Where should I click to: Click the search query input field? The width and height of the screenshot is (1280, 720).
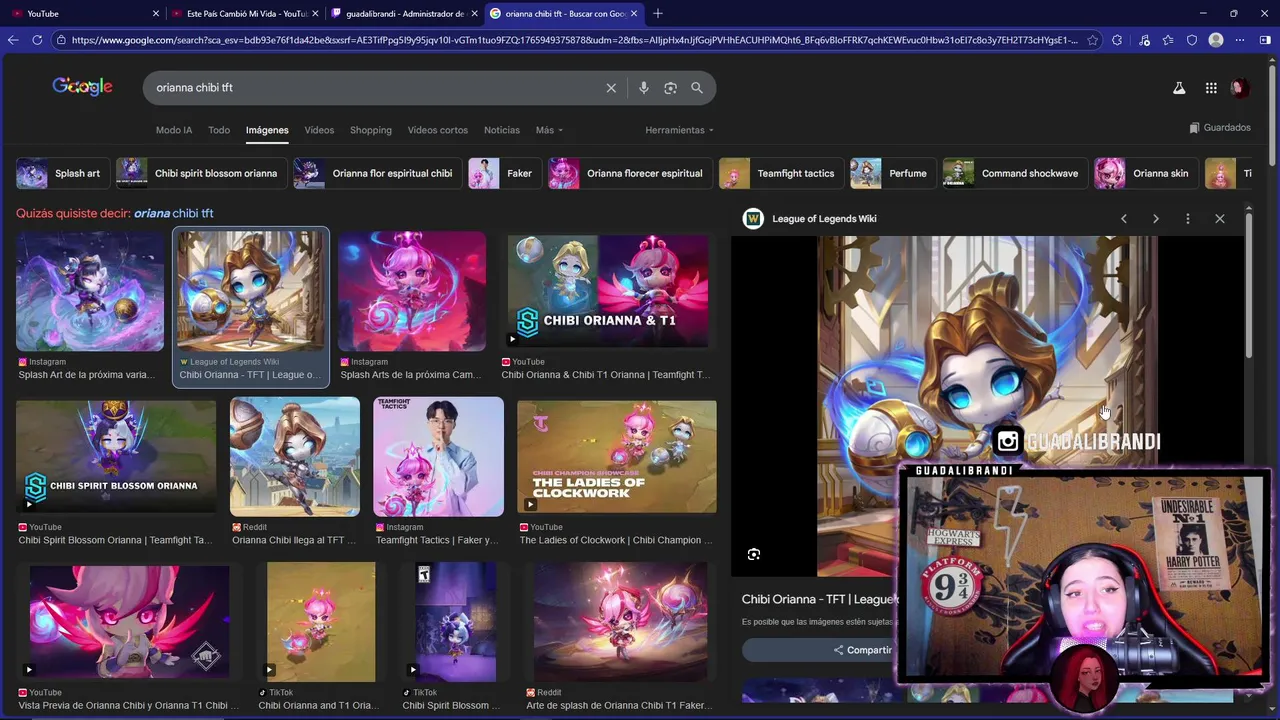click(x=375, y=88)
